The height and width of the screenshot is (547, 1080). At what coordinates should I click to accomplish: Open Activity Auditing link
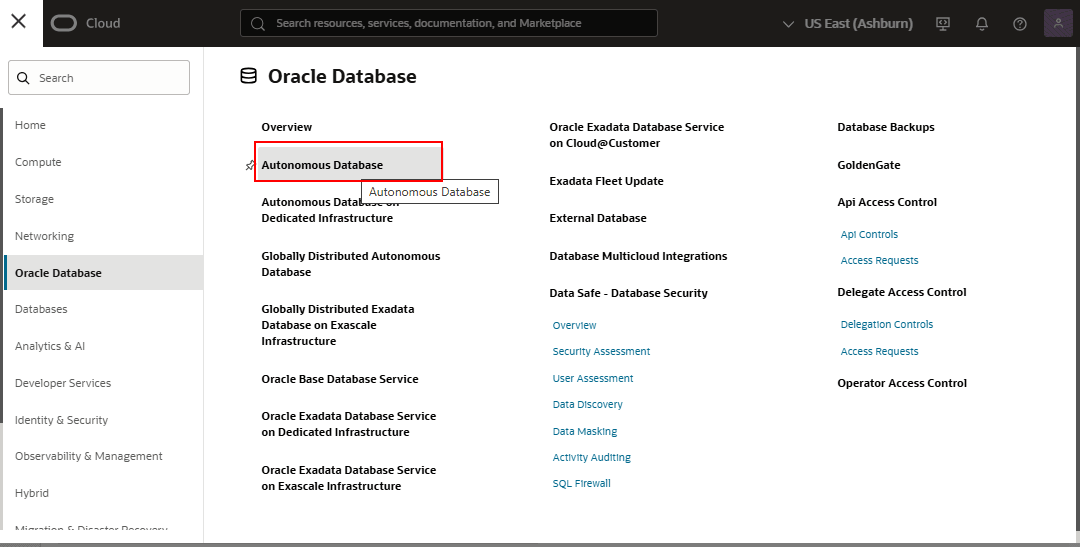click(592, 457)
